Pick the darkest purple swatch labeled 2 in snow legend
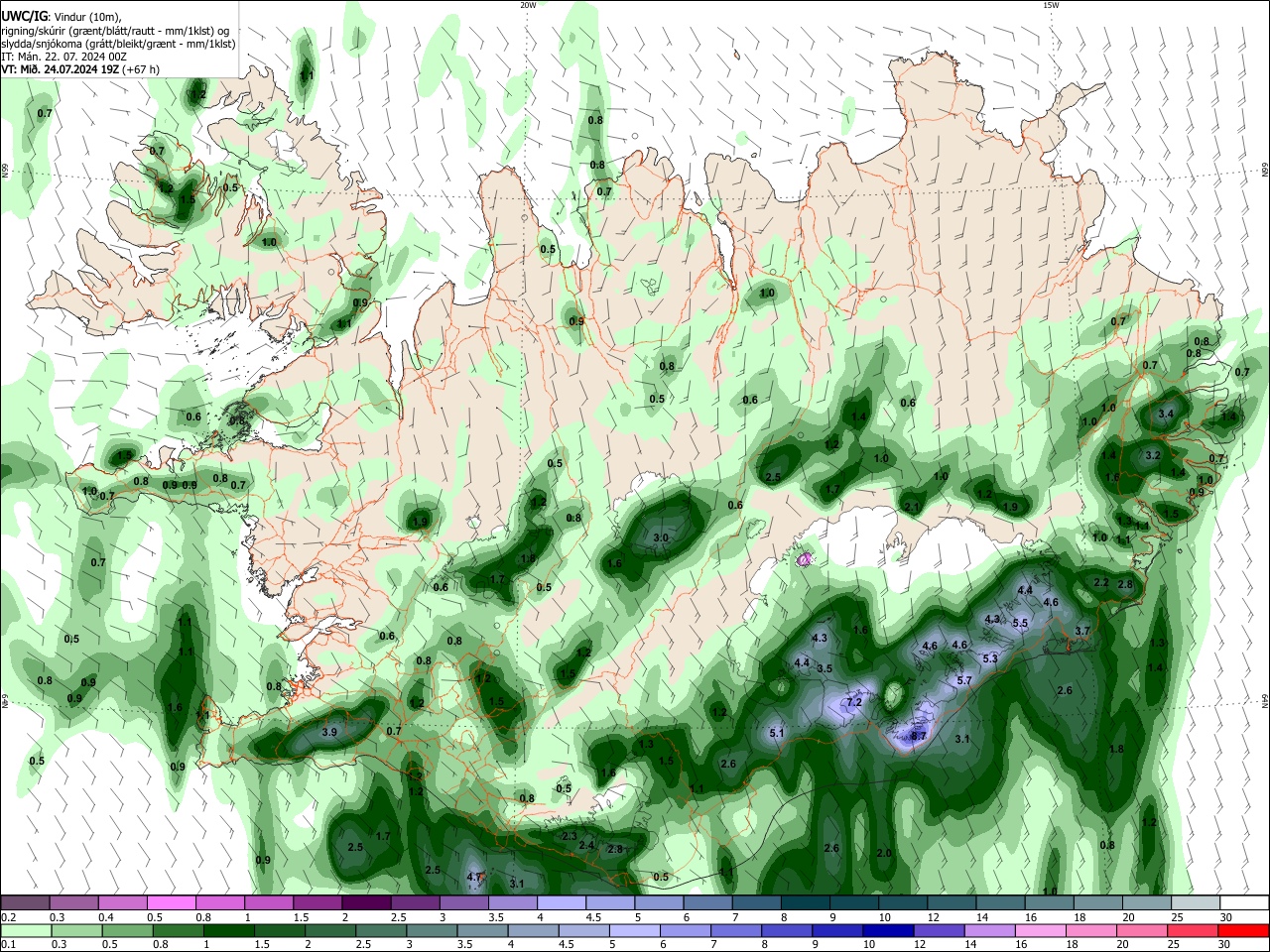Screen dimensions: 1270x952 pos(366,903)
